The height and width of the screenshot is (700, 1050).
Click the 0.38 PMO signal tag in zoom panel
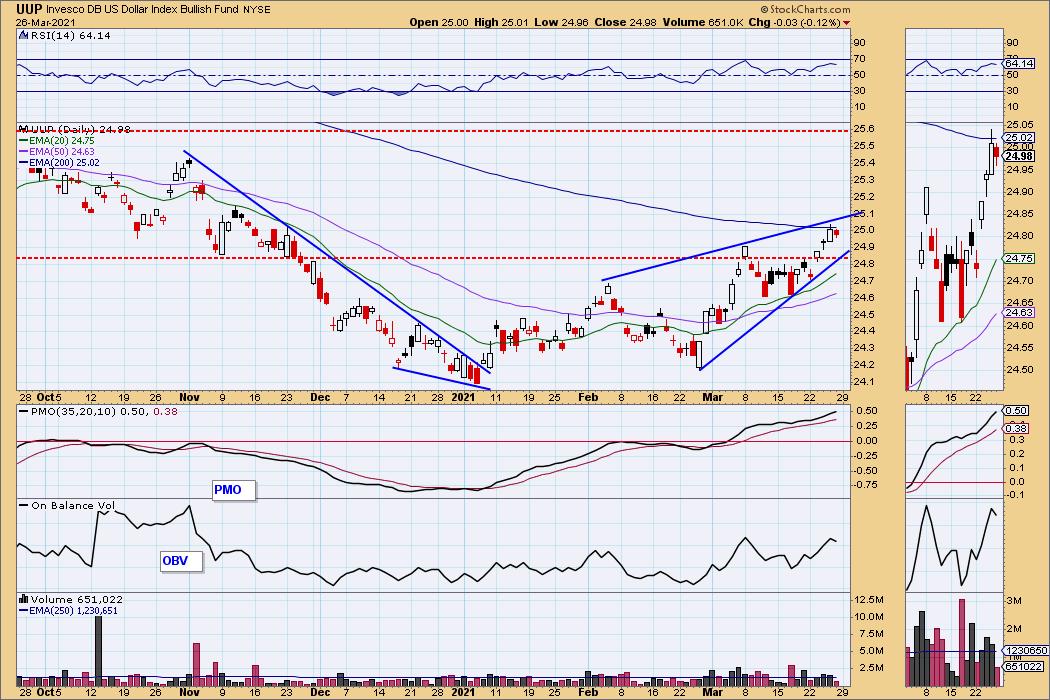point(1017,428)
